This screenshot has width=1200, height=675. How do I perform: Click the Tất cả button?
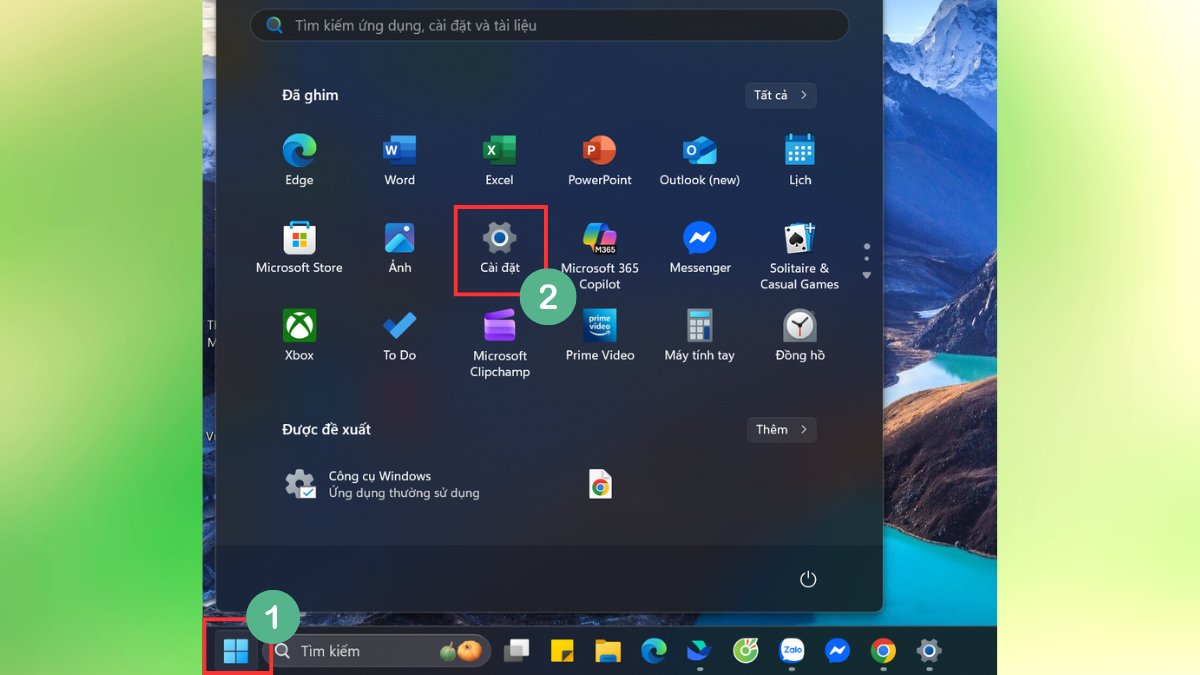coord(779,95)
